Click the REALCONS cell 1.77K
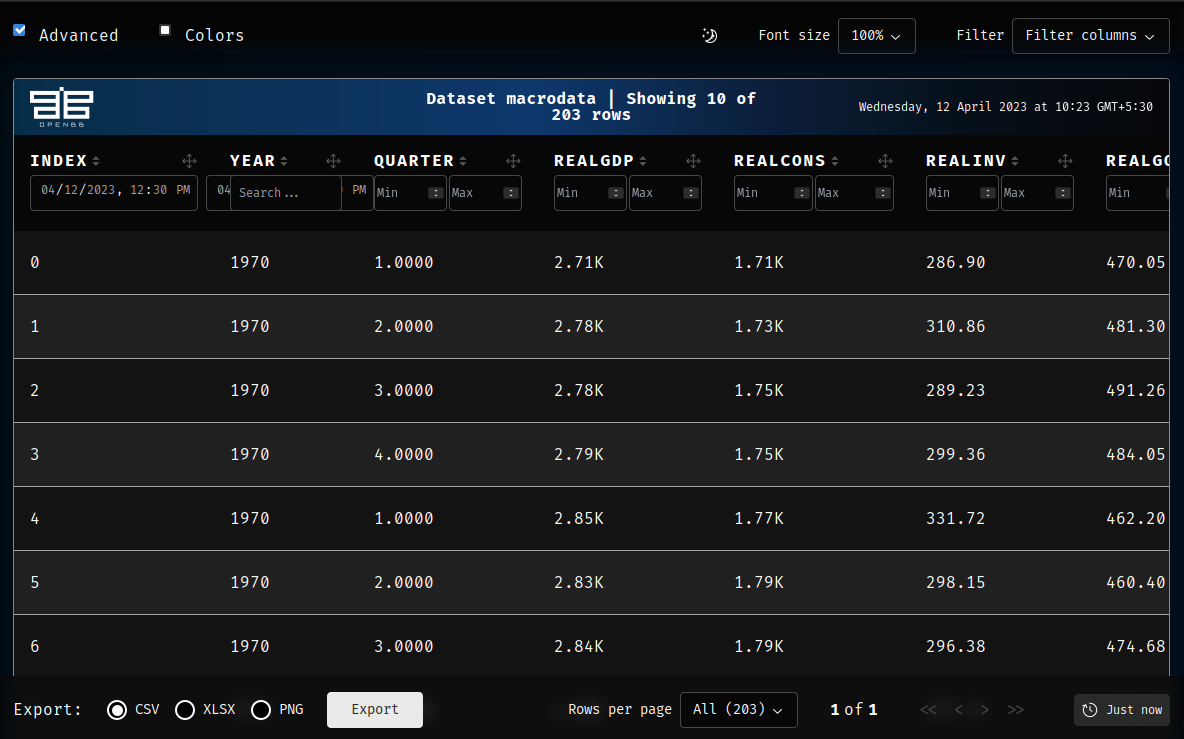 pyautogui.click(x=759, y=519)
